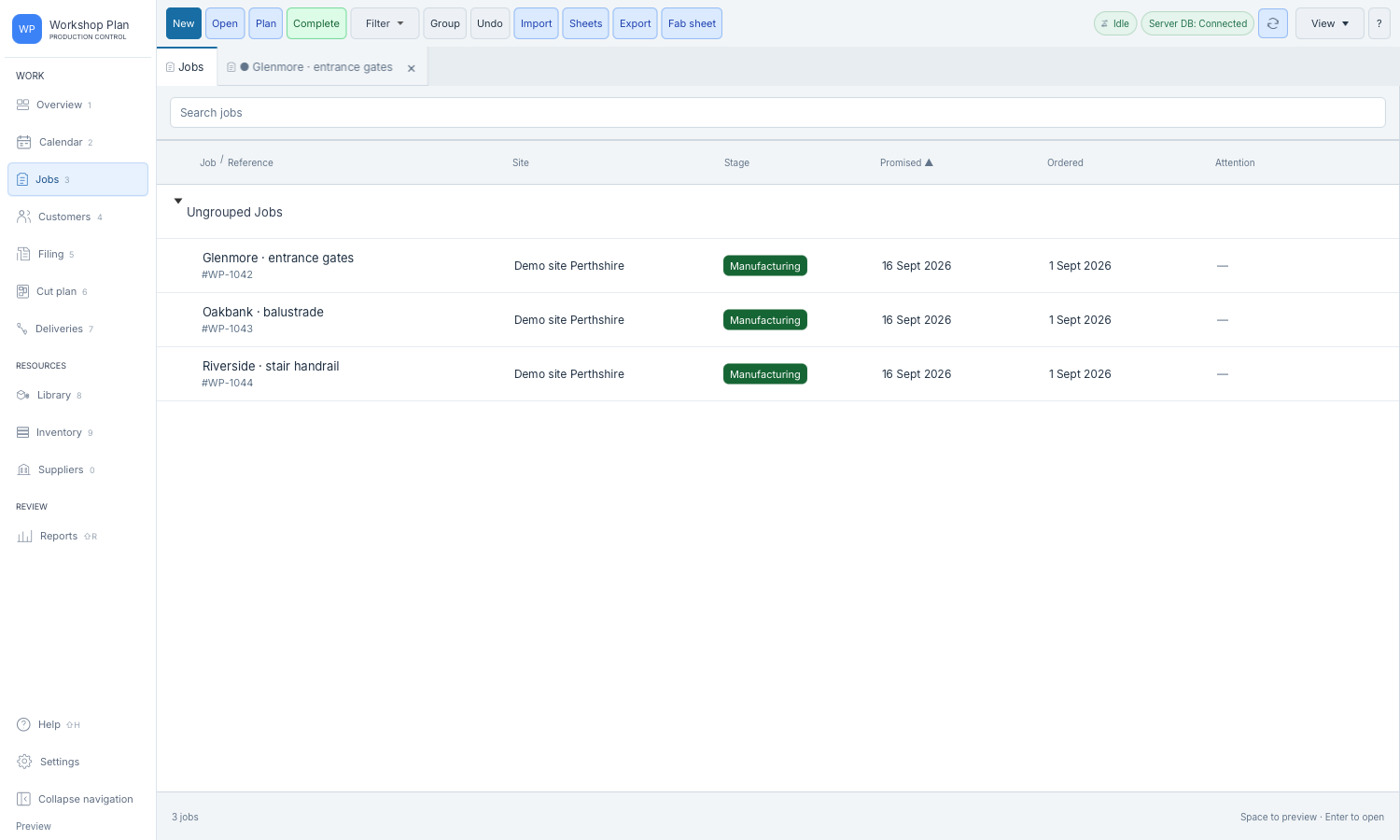The height and width of the screenshot is (840, 1400).
Task: Open Customers via its people icon
Action: 24,217
